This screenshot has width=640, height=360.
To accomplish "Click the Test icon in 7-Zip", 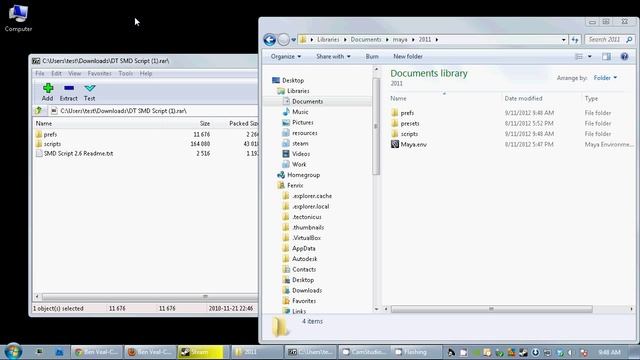I will [90, 88].
